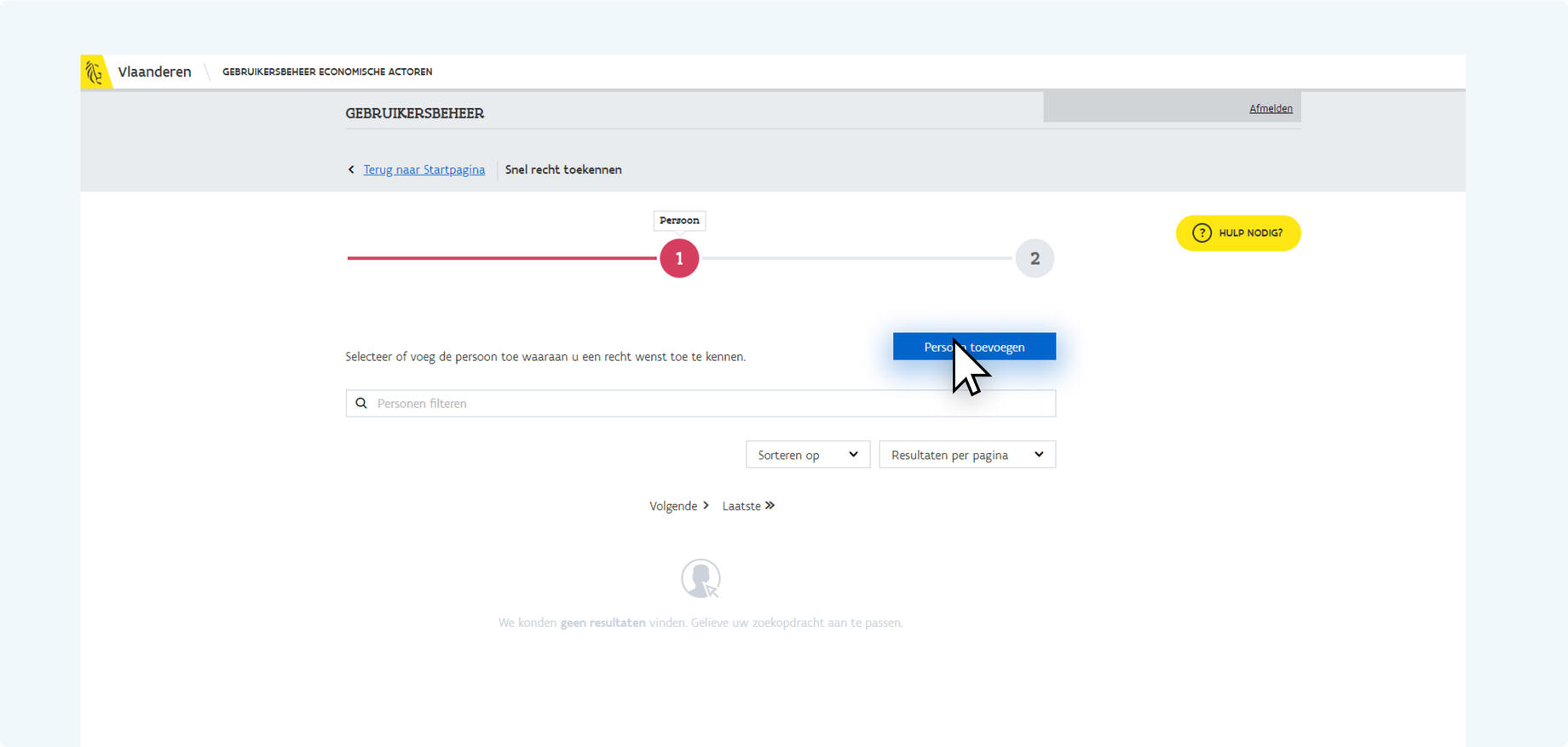Click the Vlaanderen lion logo
The width and height of the screenshot is (1568, 747).
(x=95, y=72)
